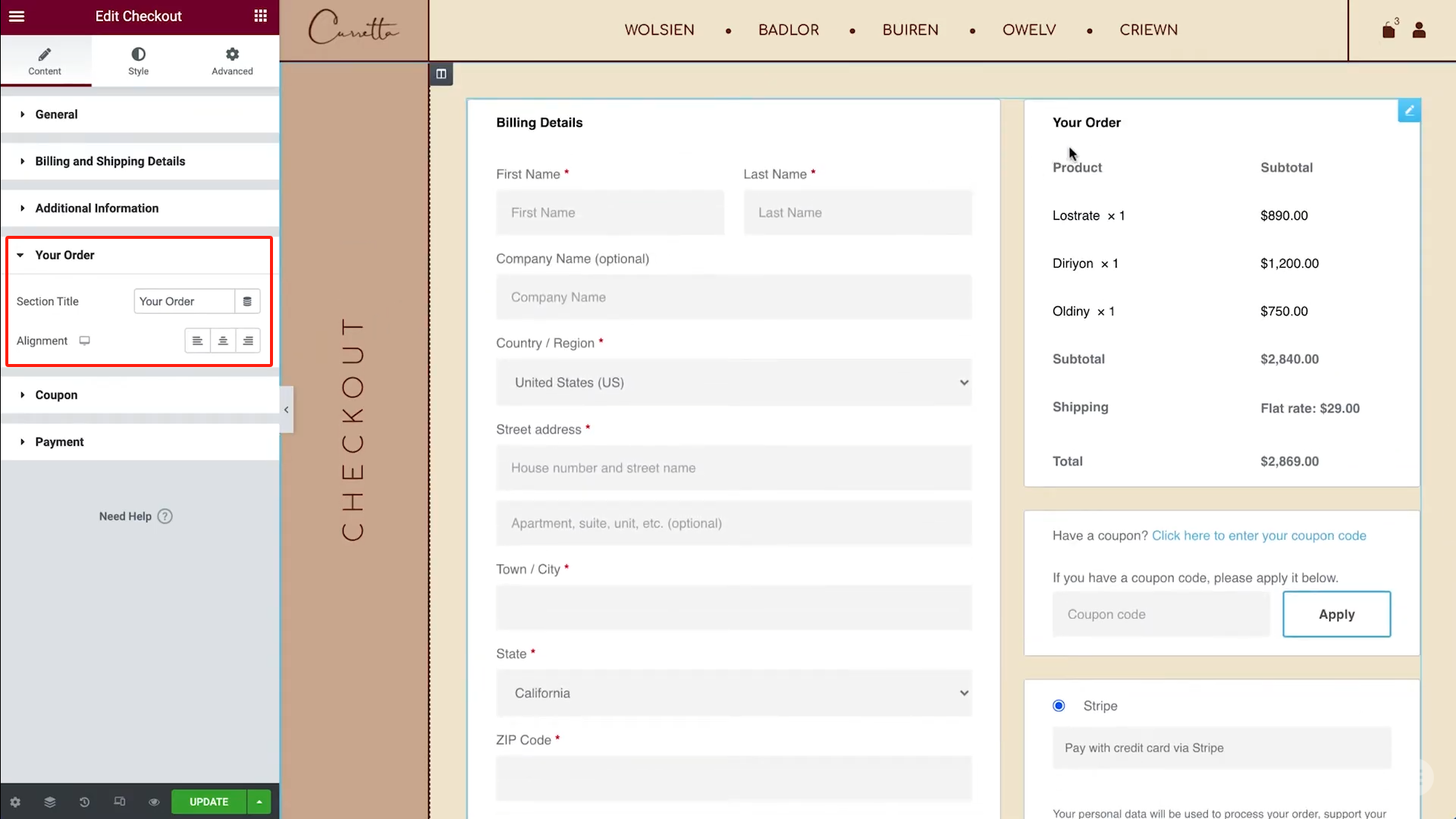Screen dimensions: 1456x819
Task: Set alignment to right
Action: tap(248, 340)
